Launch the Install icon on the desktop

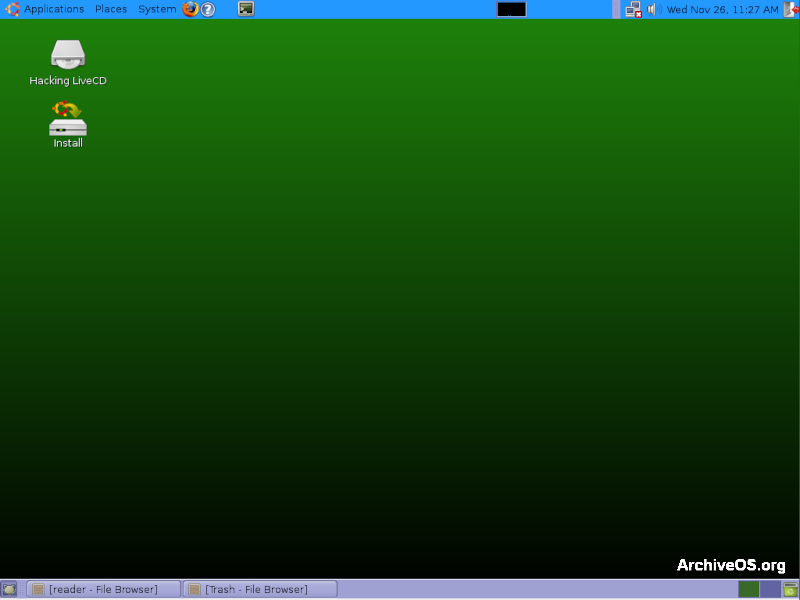click(x=67, y=120)
